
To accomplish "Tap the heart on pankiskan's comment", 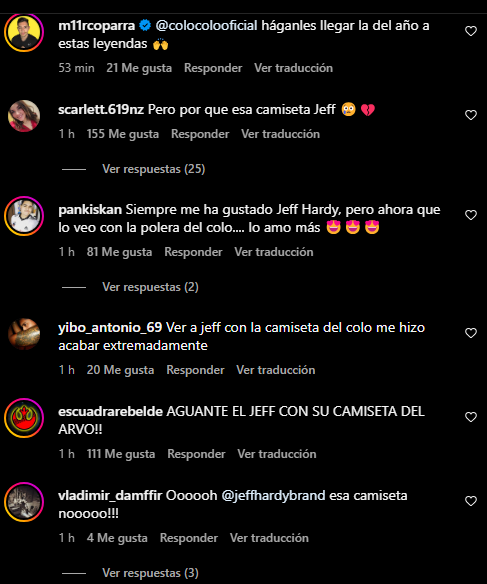I will [x=471, y=215].
